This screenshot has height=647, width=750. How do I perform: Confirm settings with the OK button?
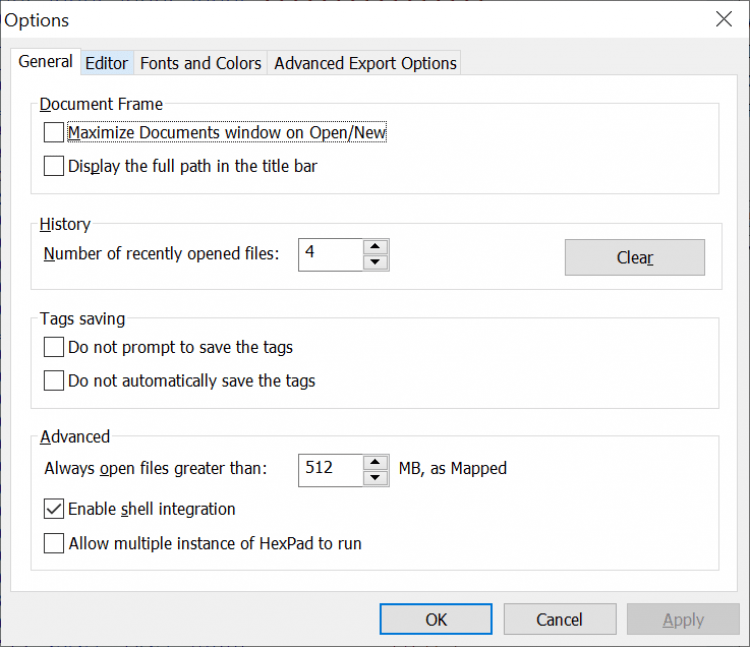coord(436,619)
